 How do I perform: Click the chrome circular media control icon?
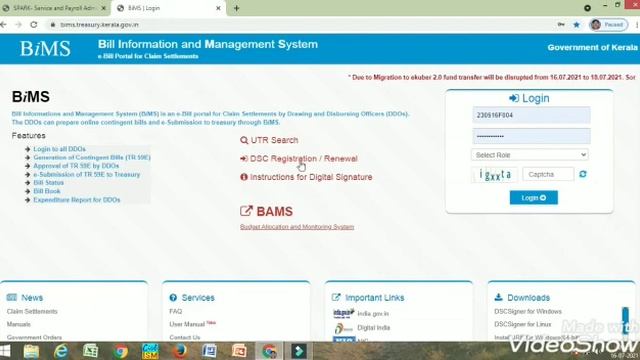587,8
